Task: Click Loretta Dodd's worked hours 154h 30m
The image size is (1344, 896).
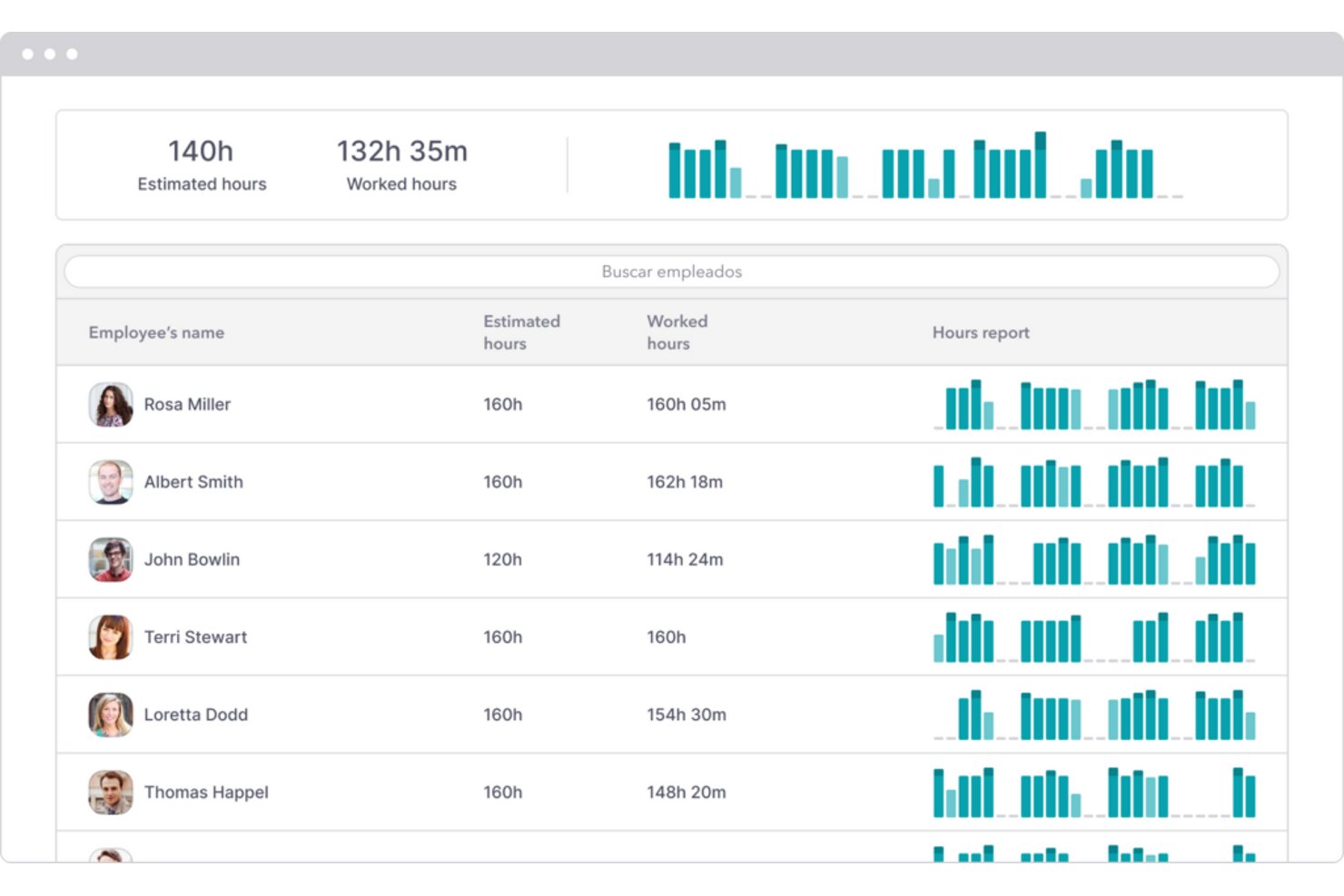Action: (x=687, y=714)
